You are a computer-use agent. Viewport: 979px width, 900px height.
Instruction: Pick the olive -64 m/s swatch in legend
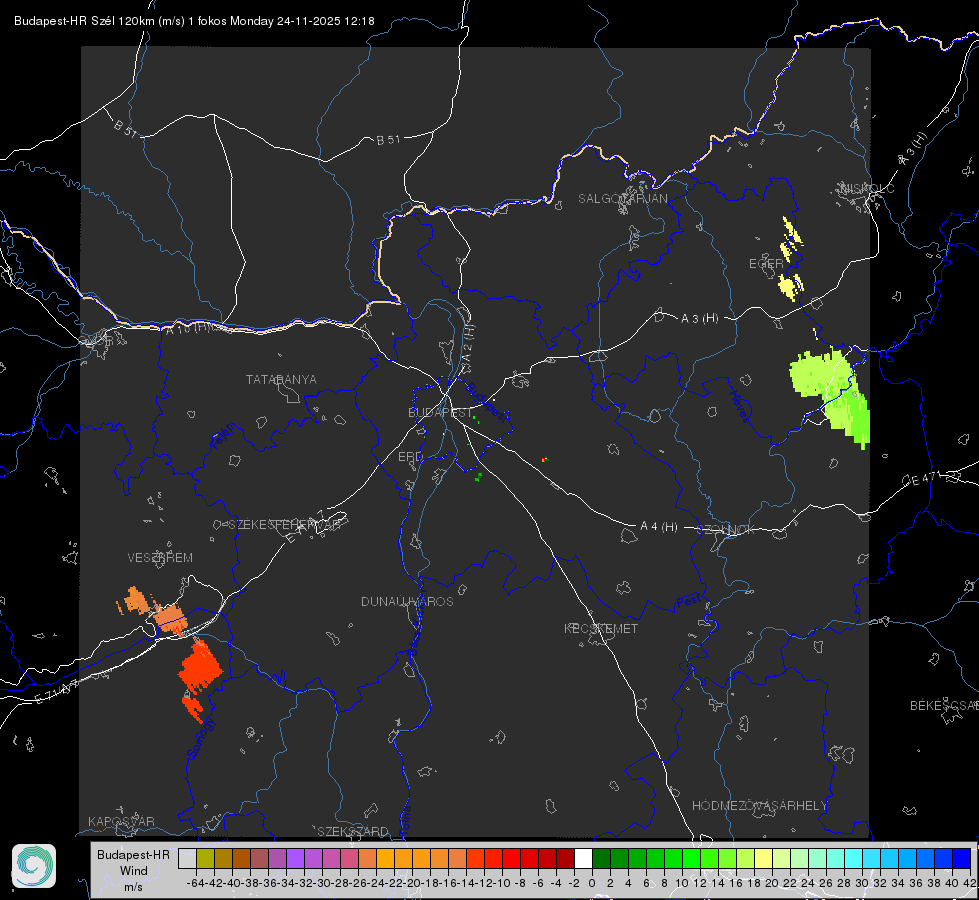(205, 858)
